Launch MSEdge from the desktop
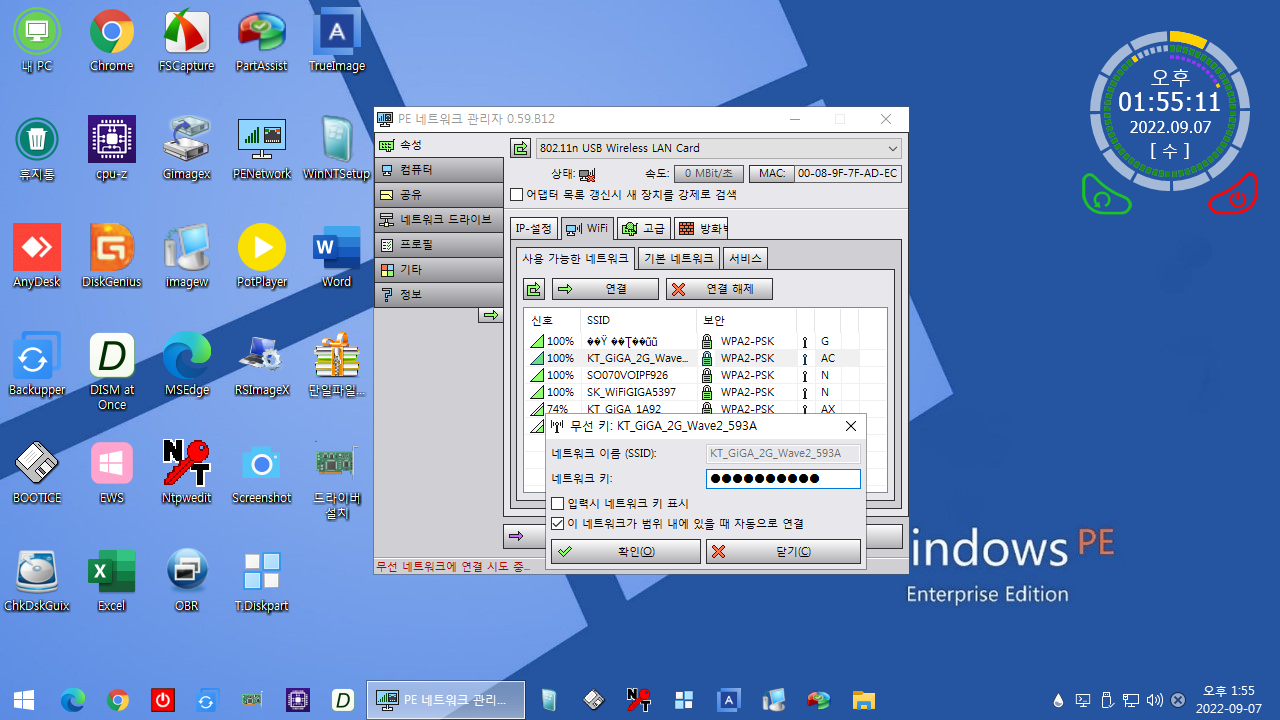This screenshot has height=720, width=1280. click(187, 365)
